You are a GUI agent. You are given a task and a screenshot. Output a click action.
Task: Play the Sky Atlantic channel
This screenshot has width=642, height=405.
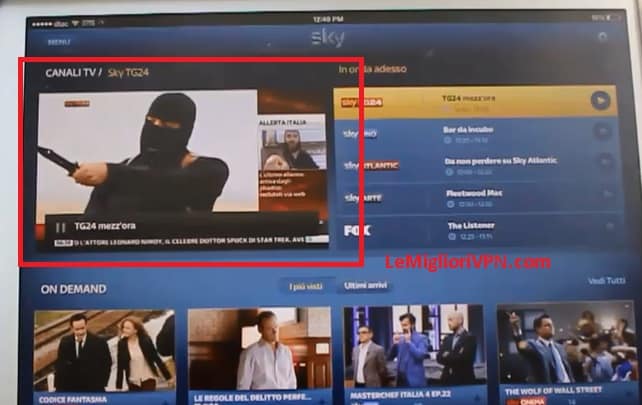click(605, 161)
